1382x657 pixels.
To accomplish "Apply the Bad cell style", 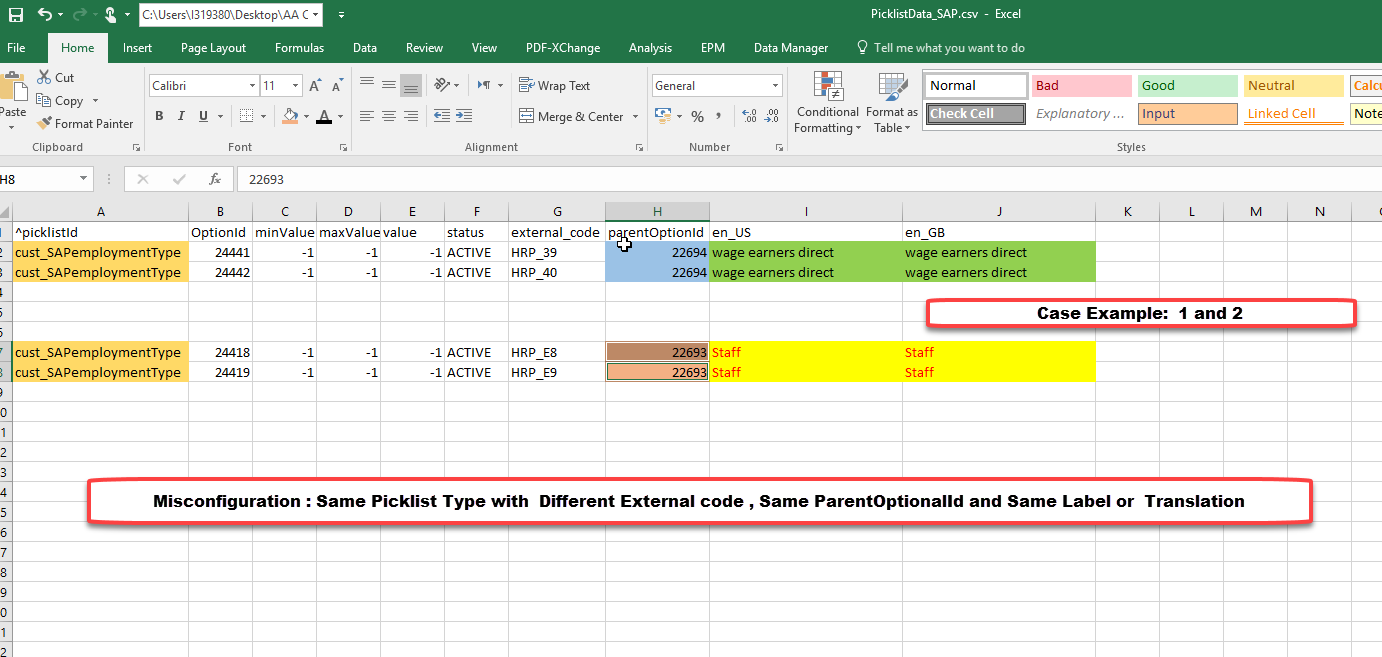I will (1081, 86).
